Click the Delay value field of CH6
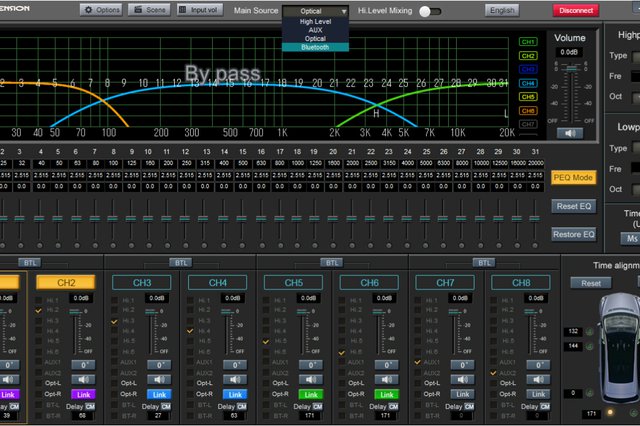 385,414
